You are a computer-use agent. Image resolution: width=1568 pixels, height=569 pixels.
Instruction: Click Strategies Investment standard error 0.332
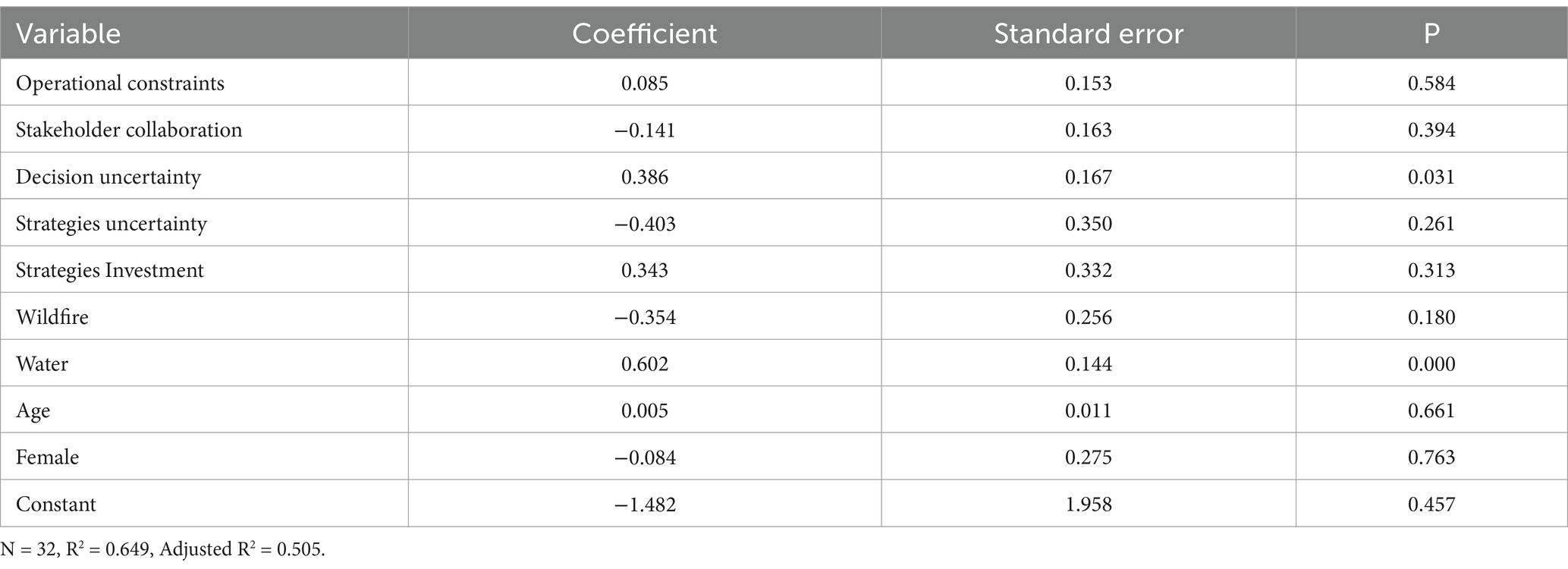[1089, 270]
